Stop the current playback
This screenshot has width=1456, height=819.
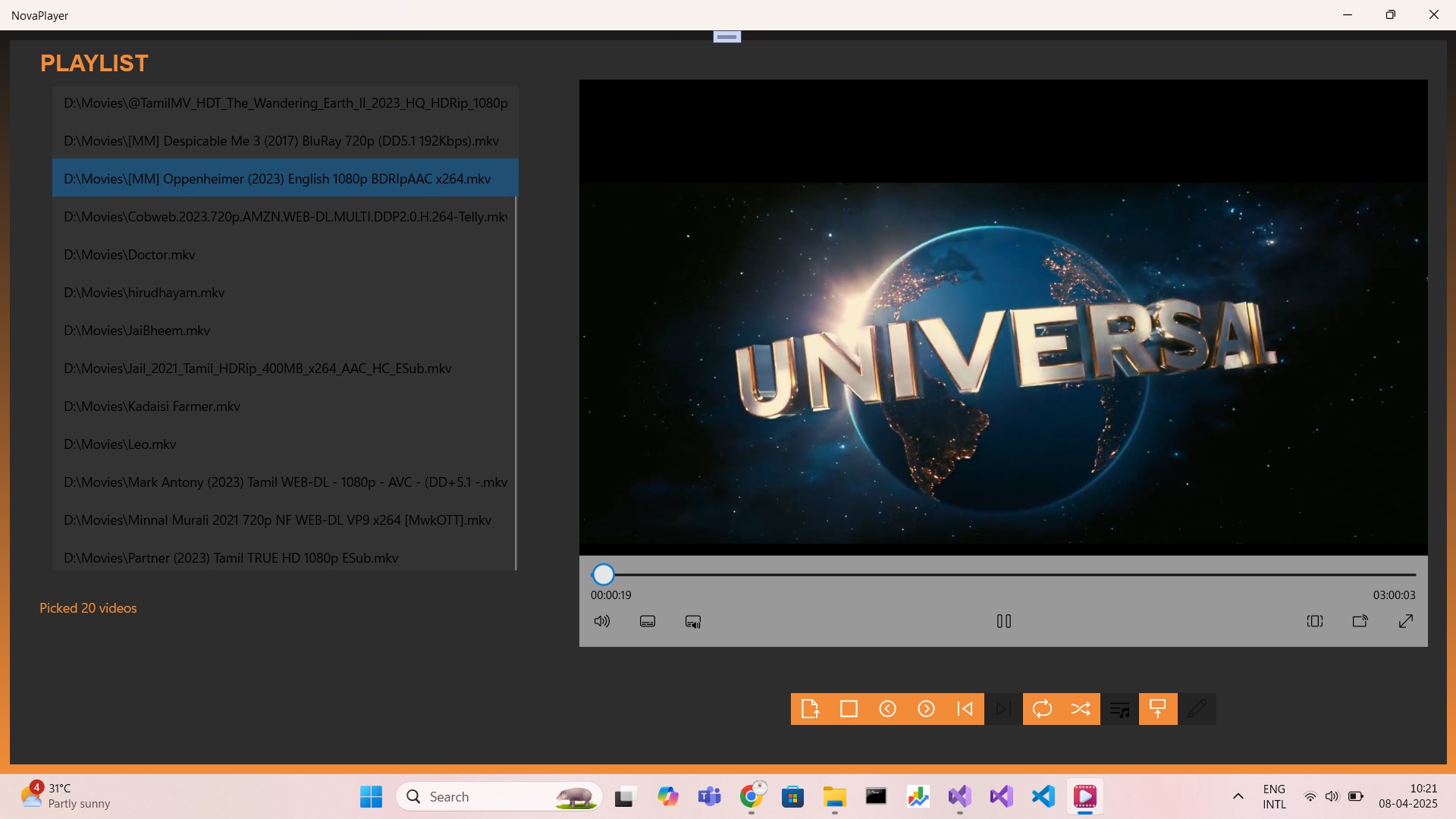point(849,709)
